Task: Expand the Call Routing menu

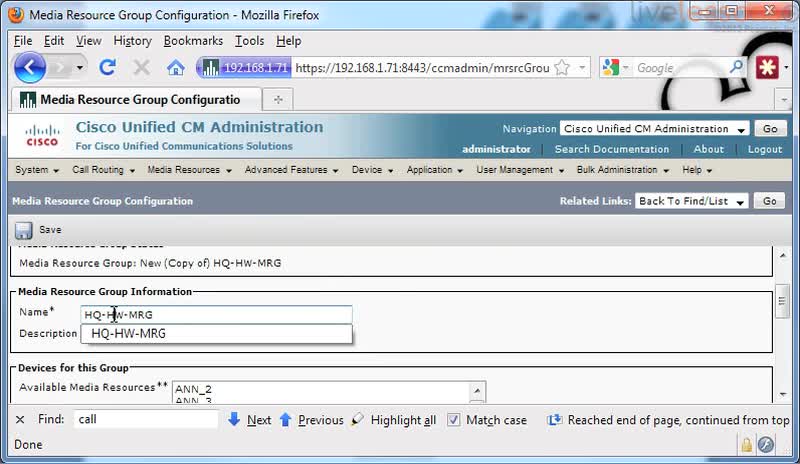Action: pos(104,170)
